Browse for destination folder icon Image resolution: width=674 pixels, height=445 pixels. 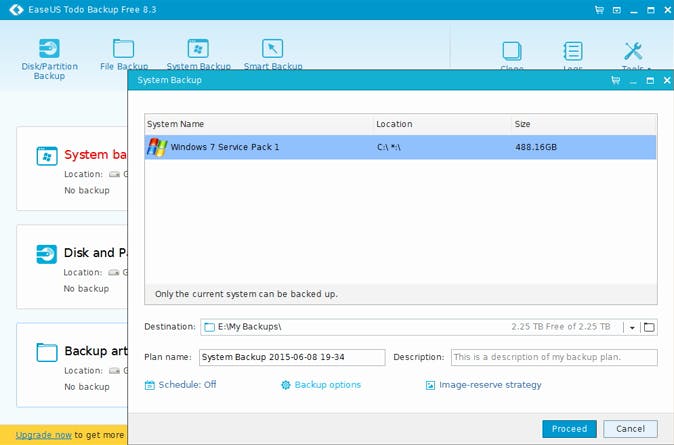pos(649,327)
